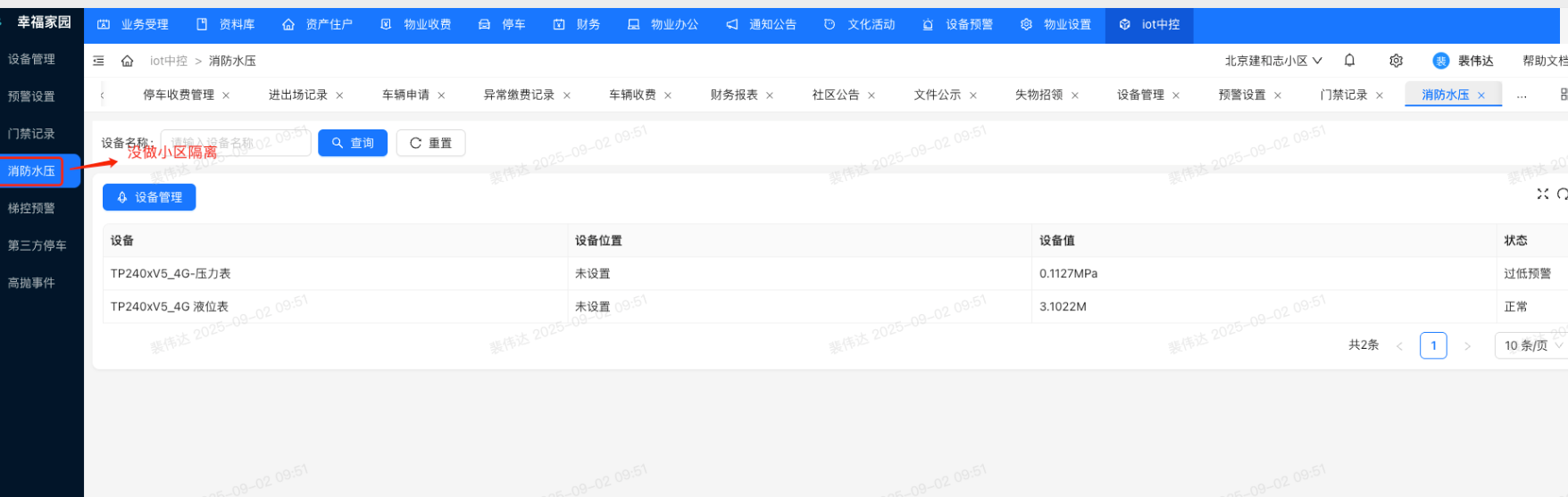Click the 查询 search button
Image resolution: width=1568 pixels, height=497 pixels.
click(353, 143)
